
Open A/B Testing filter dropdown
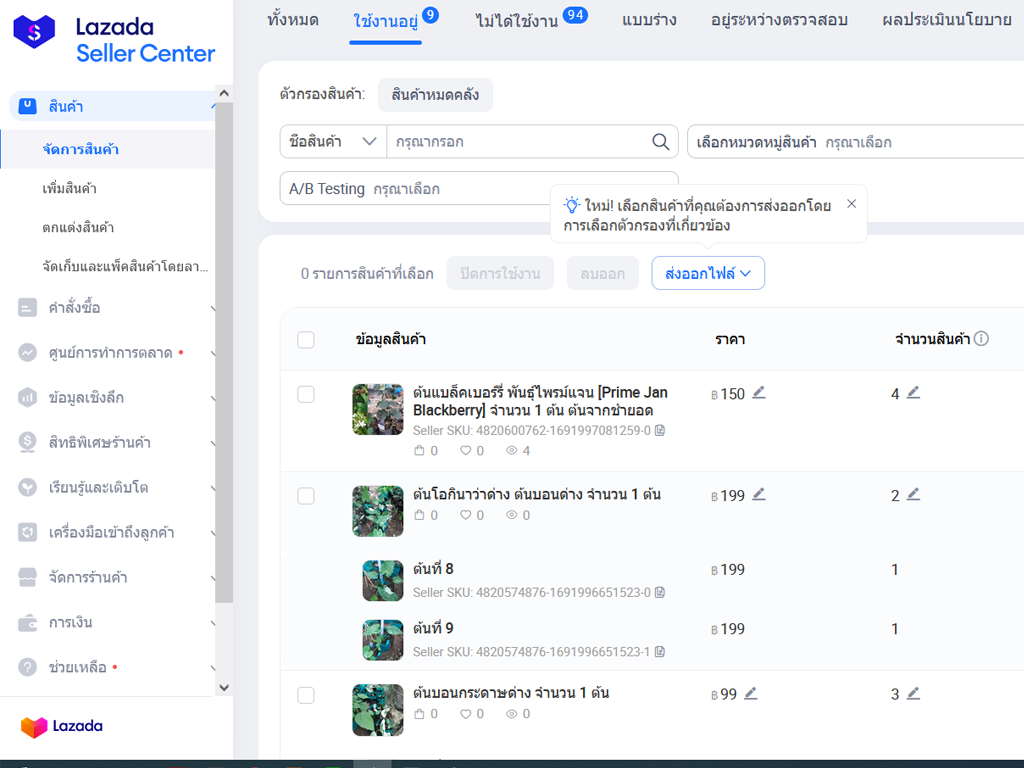[478, 189]
